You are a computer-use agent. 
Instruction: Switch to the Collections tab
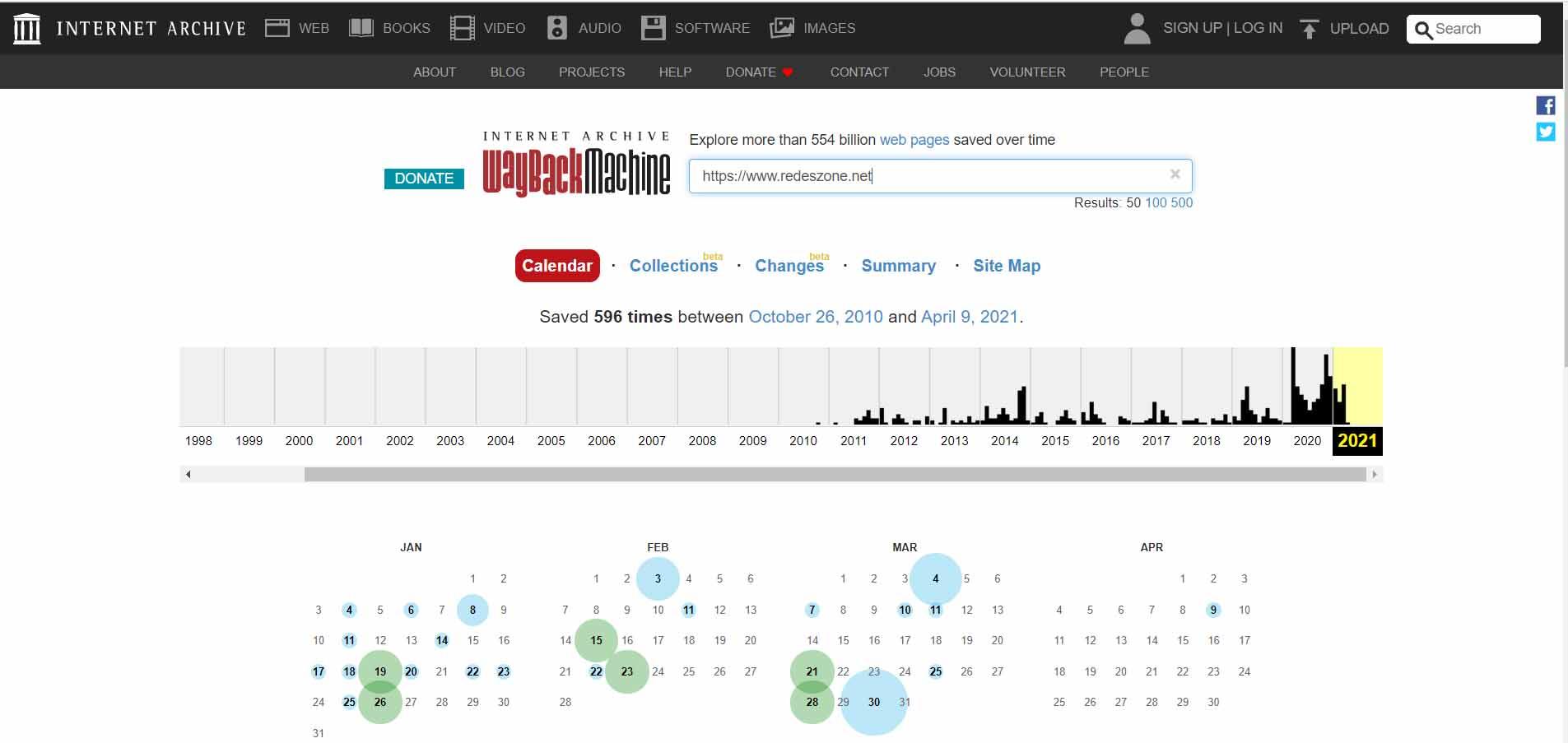[x=673, y=266]
